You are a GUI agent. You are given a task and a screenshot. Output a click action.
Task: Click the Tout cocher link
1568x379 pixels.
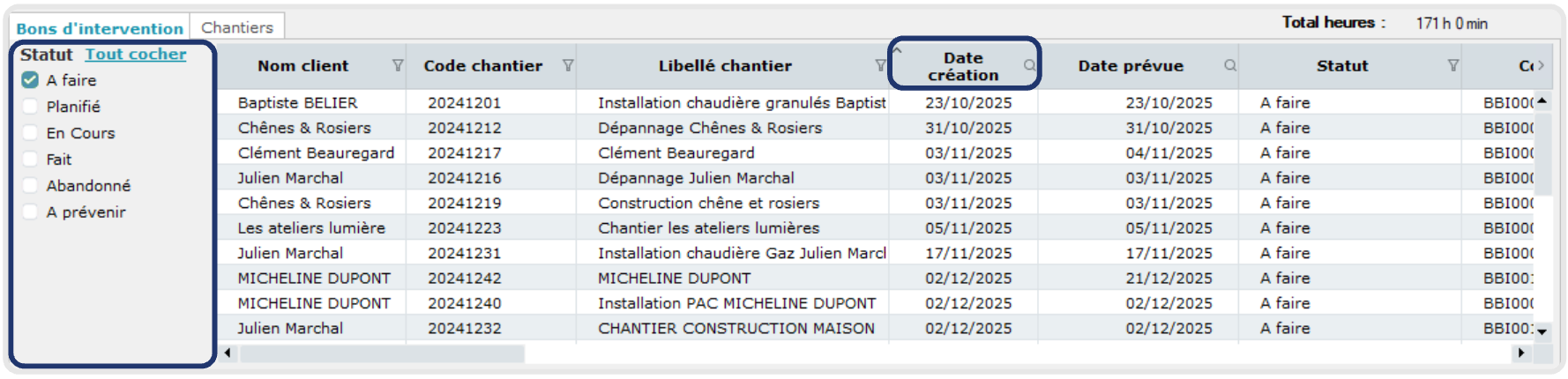136,55
